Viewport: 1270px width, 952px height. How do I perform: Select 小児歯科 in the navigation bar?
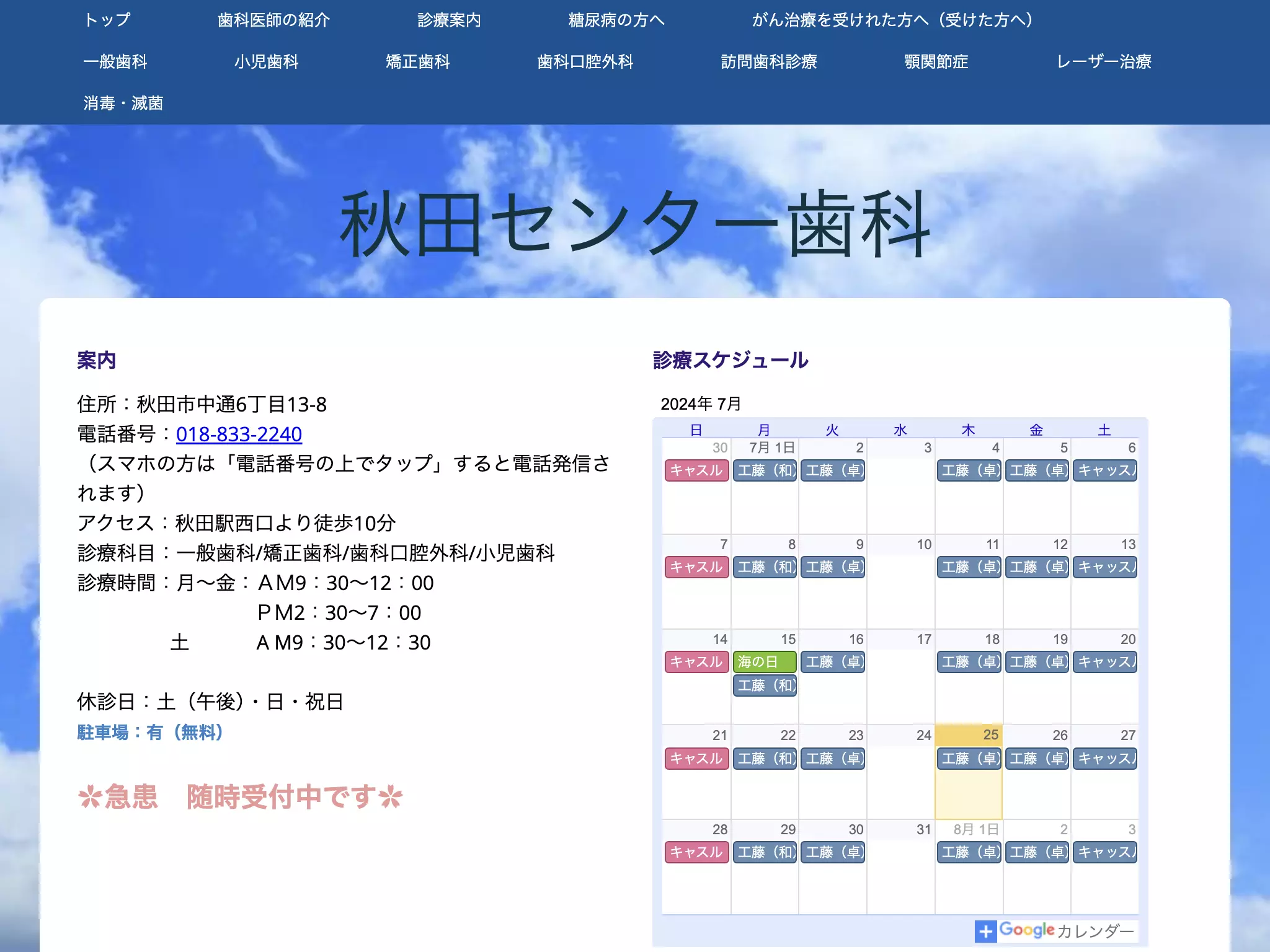(267, 61)
